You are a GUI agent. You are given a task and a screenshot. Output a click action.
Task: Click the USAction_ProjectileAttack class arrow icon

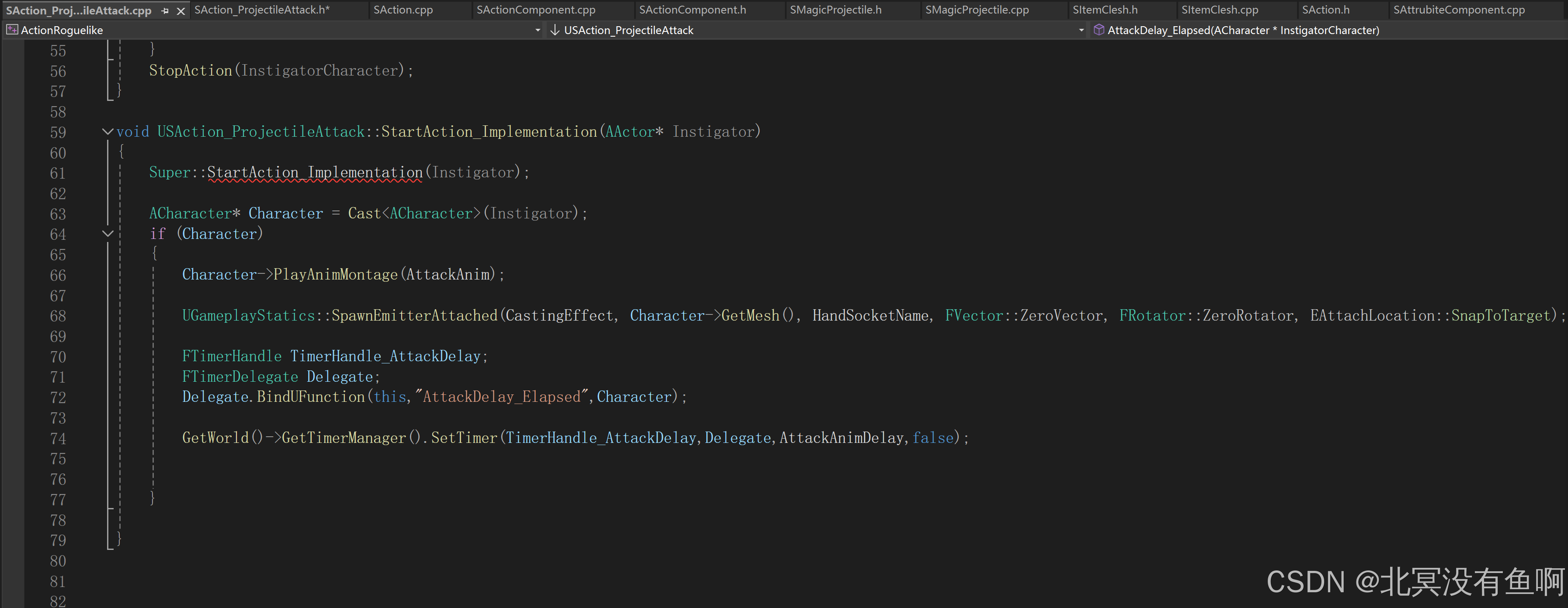coord(555,30)
